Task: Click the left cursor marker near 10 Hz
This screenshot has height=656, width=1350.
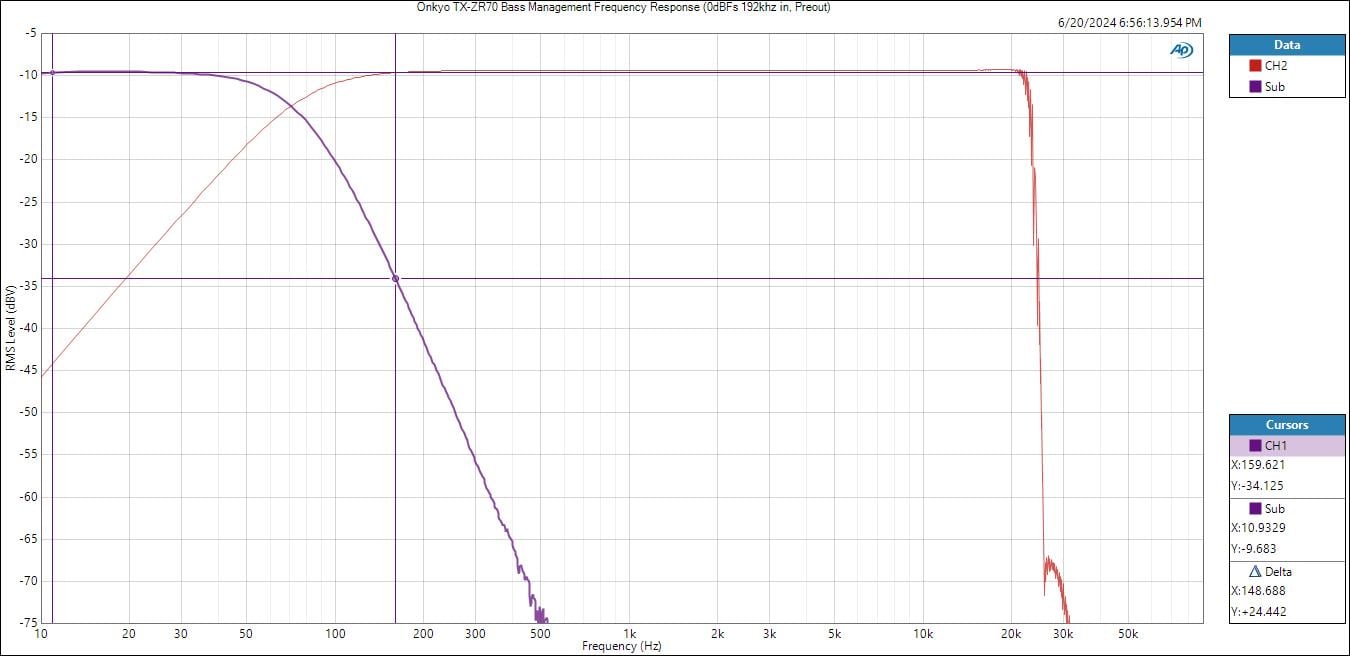Action: 52,73
